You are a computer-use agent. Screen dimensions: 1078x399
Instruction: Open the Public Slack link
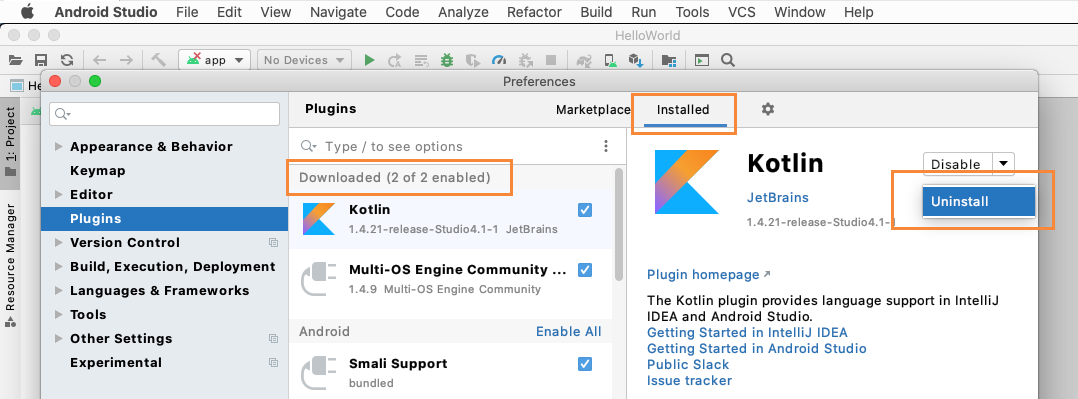(688, 365)
